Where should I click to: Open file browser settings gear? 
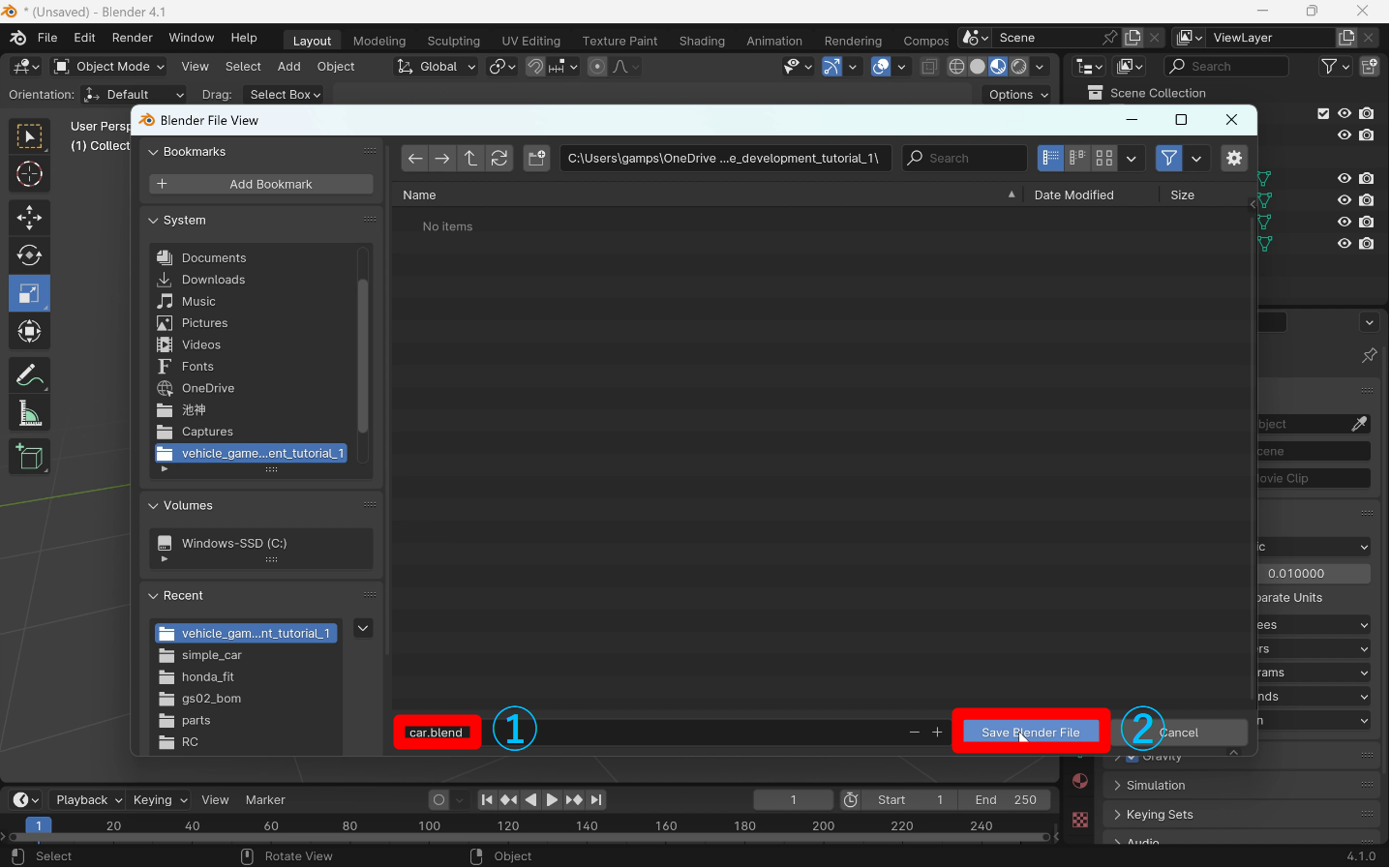(x=1234, y=158)
